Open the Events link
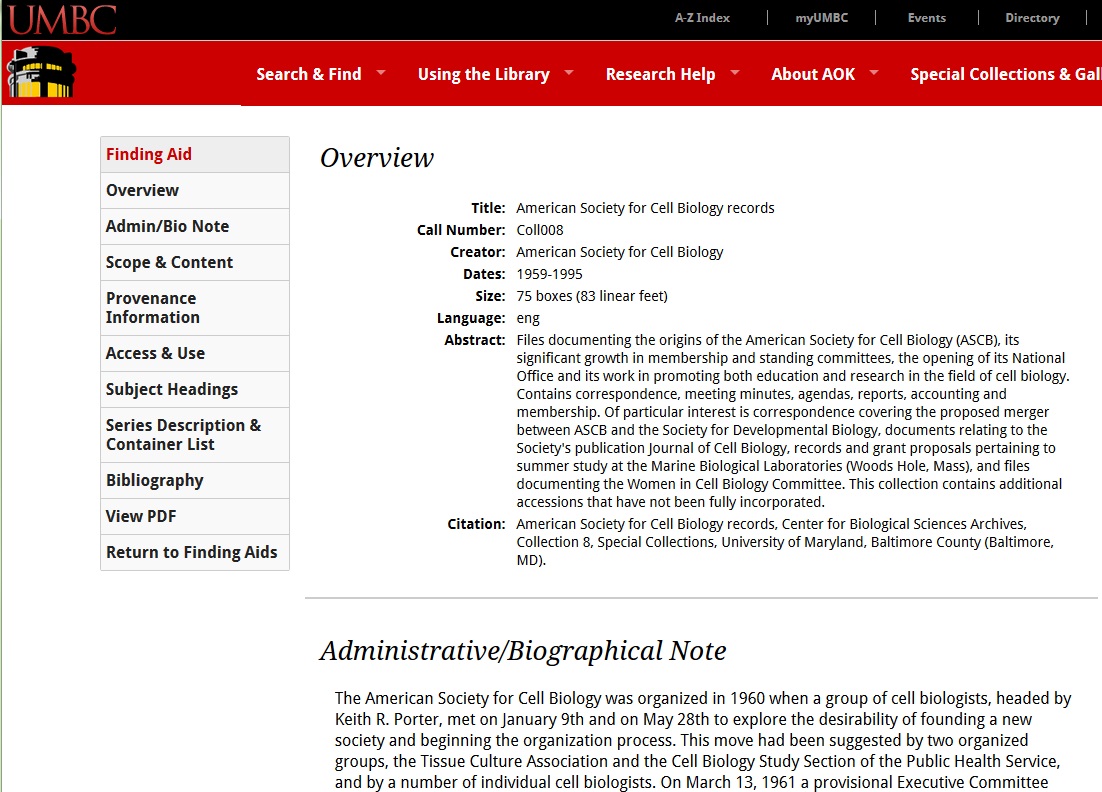Viewport: 1102px width, 792px height. coord(926,18)
